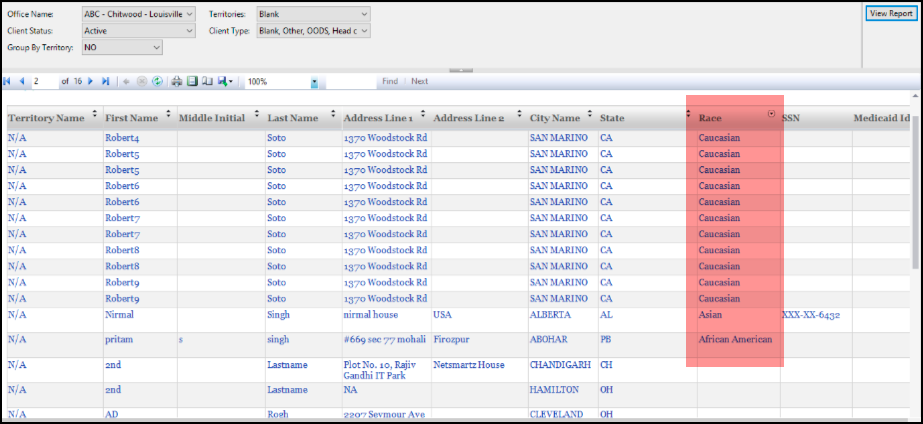Open the page setup dialog

[207, 81]
